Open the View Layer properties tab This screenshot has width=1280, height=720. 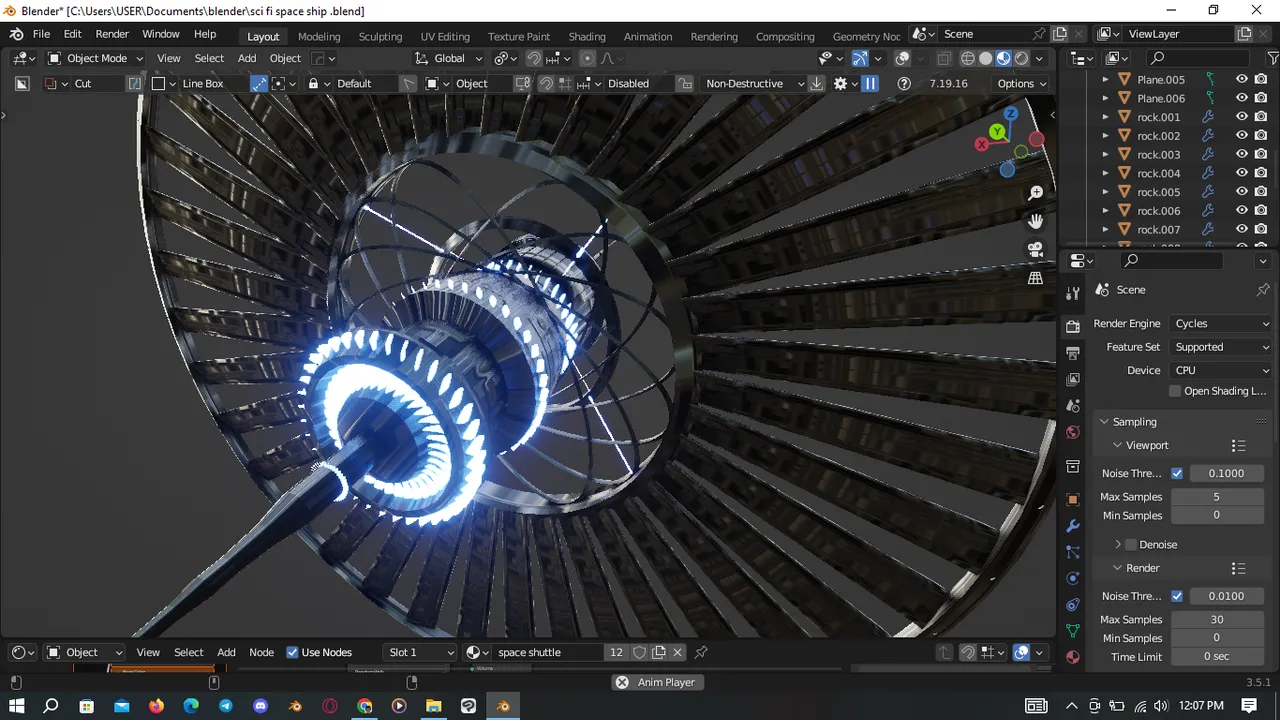[1073, 379]
